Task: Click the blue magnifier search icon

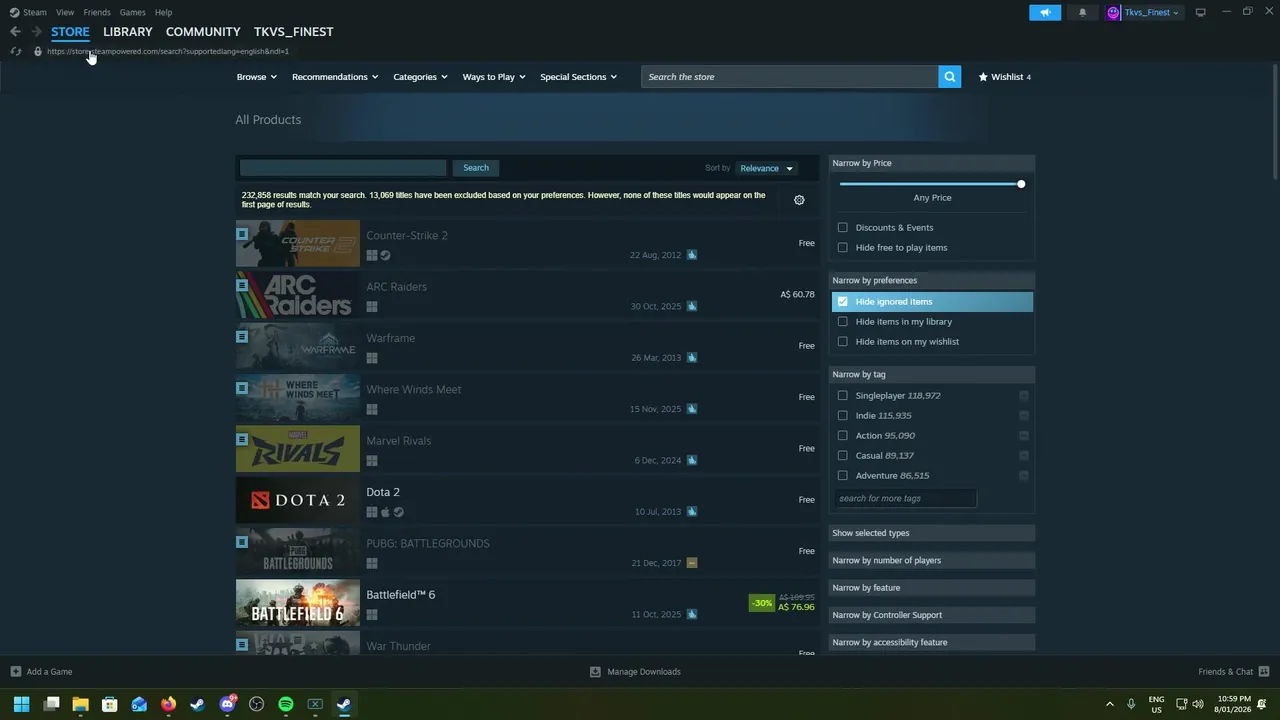Action: pos(950,77)
